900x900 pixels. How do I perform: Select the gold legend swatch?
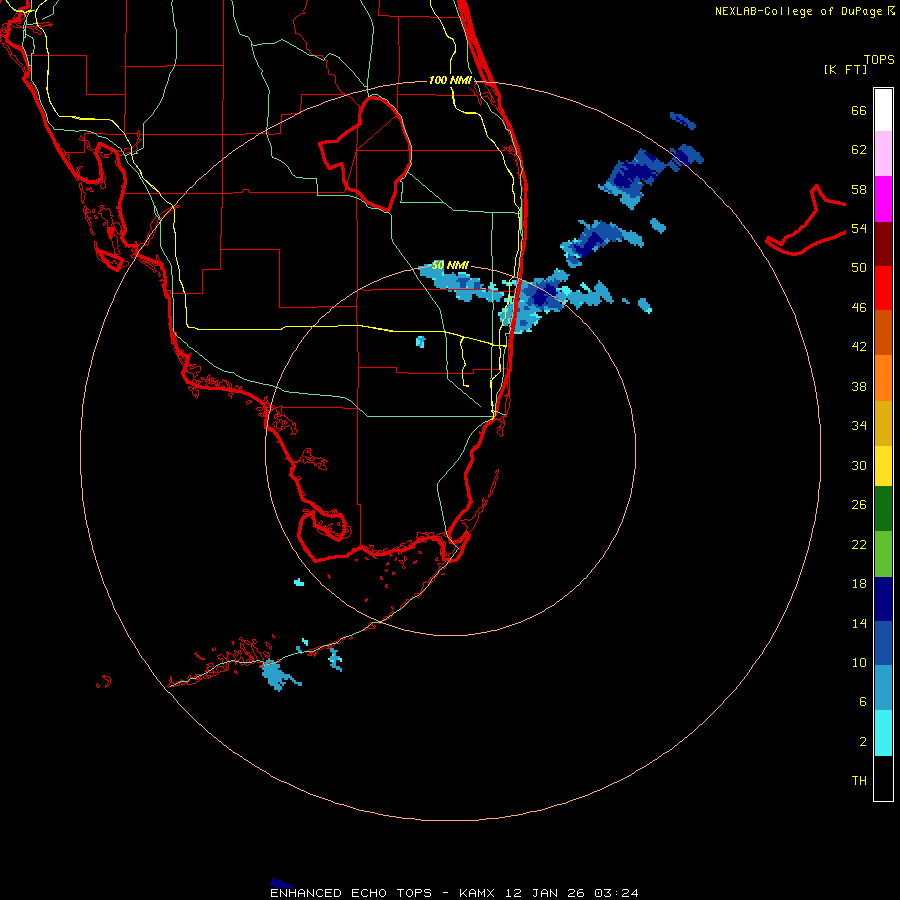[883, 423]
